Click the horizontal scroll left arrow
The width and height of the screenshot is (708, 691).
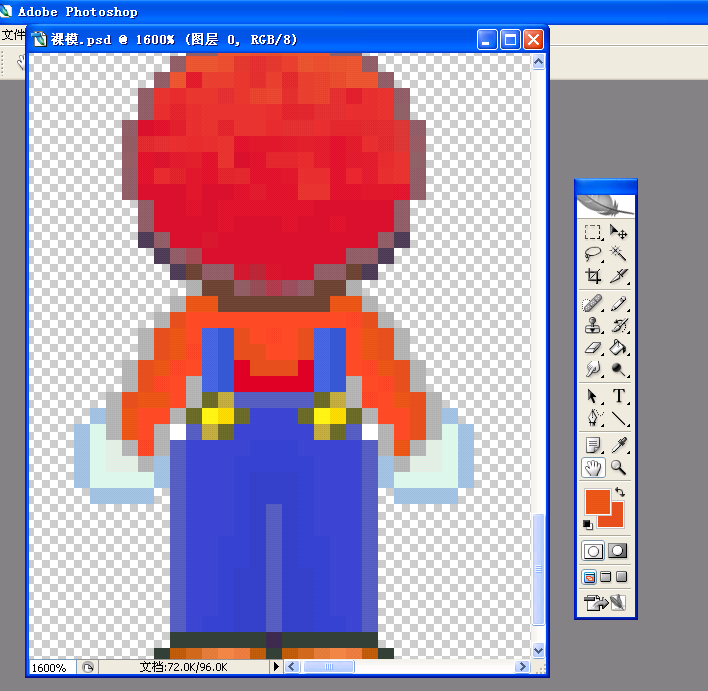pyautogui.click(x=292, y=667)
